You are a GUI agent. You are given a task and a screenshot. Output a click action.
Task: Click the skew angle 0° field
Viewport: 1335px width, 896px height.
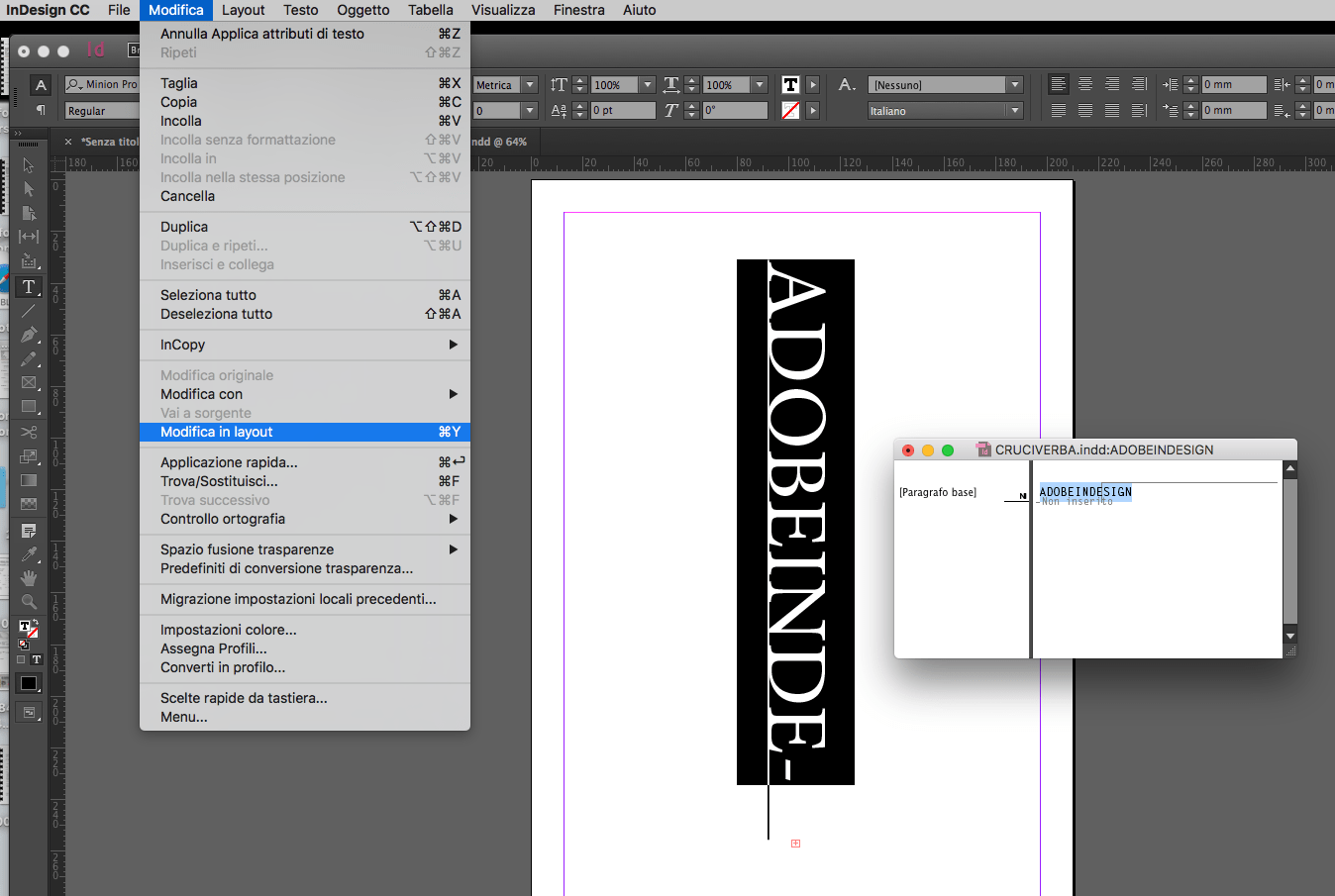[x=735, y=111]
